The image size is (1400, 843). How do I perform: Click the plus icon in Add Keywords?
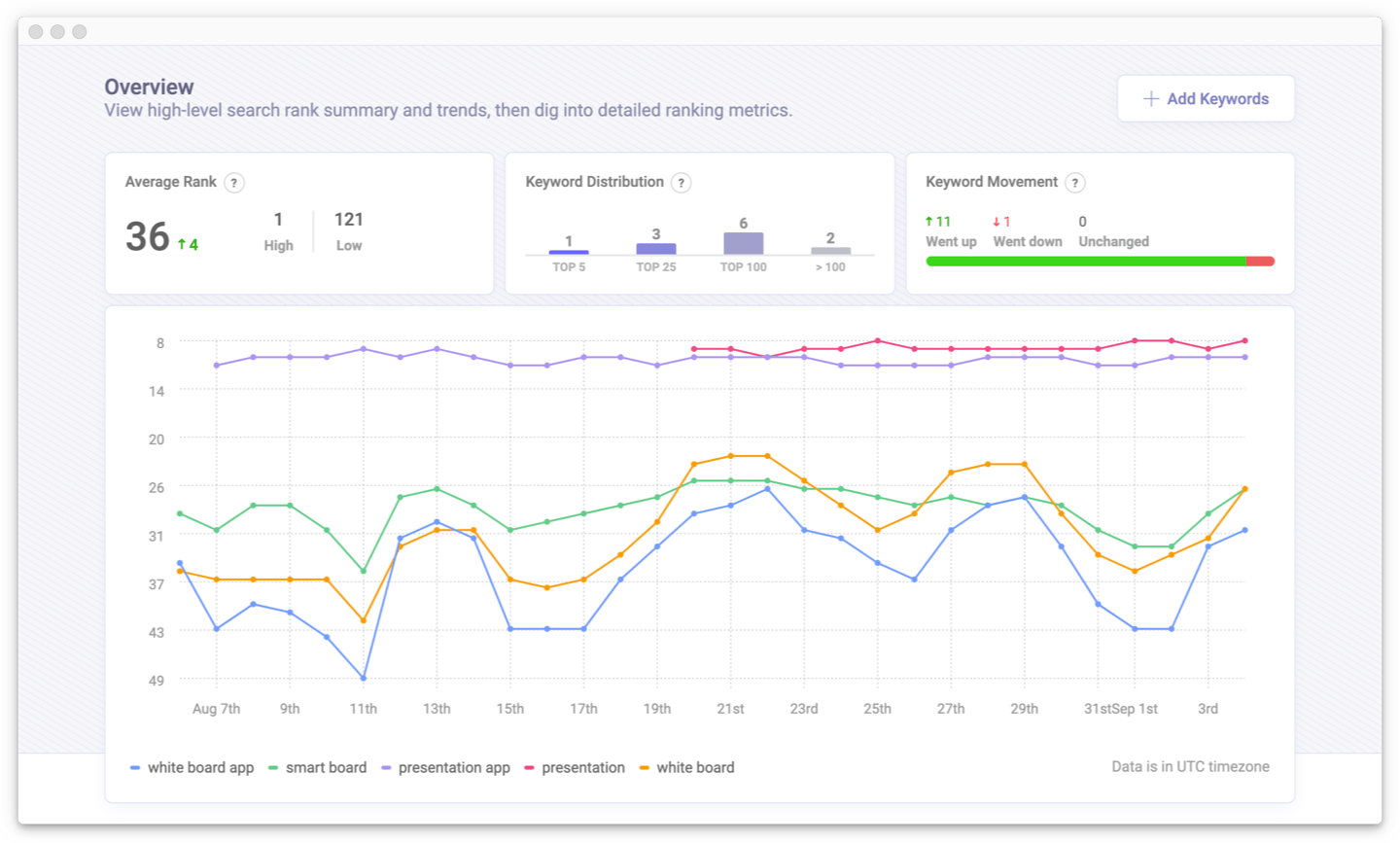point(1151,98)
